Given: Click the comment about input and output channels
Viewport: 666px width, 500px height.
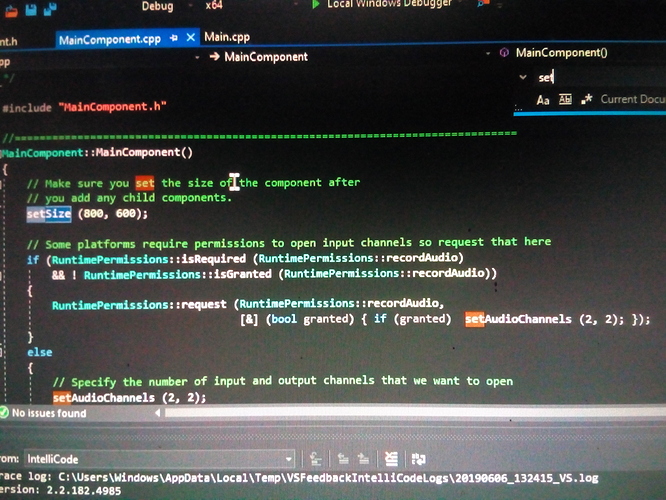Looking at the screenshot, I should pos(283,381).
